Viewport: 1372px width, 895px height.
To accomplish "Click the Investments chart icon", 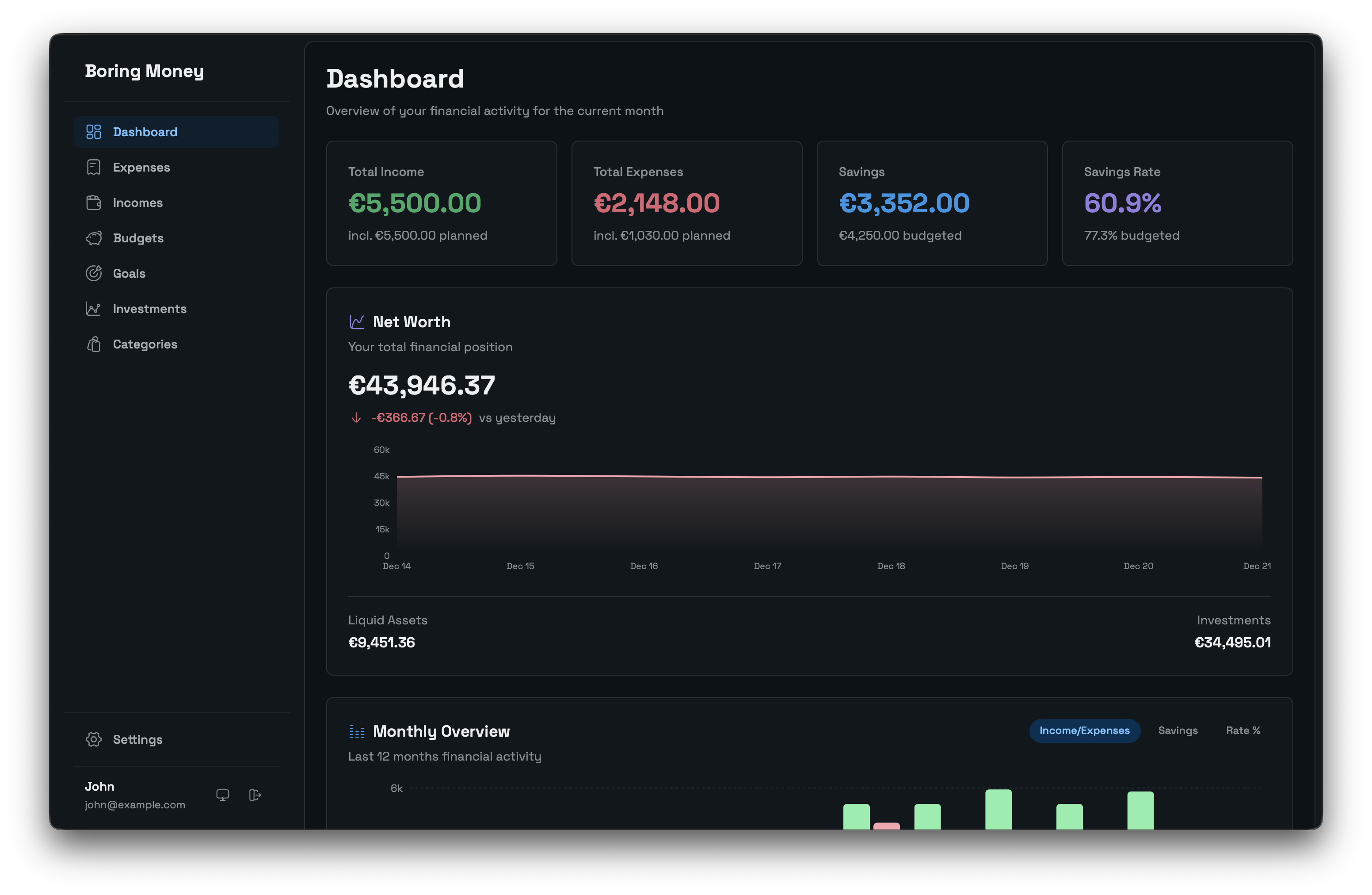I will [93, 309].
